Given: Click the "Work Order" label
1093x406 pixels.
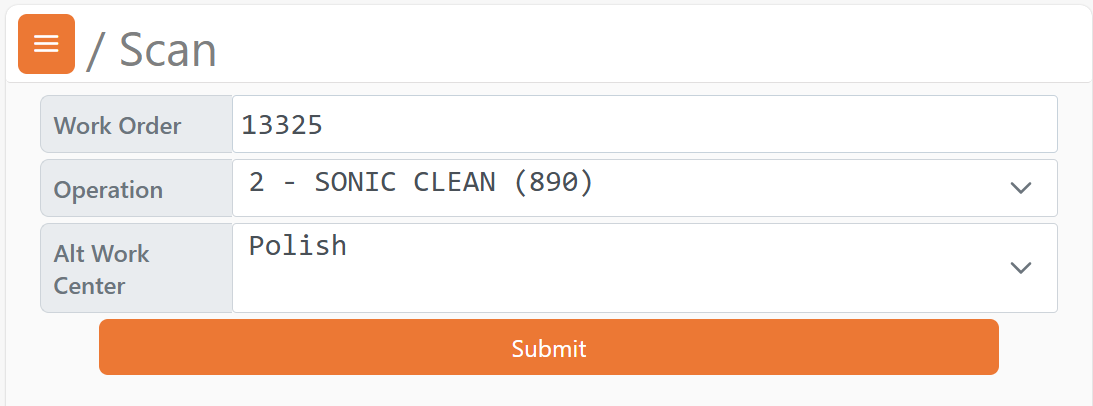Looking at the screenshot, I should [x=117, y=126].
